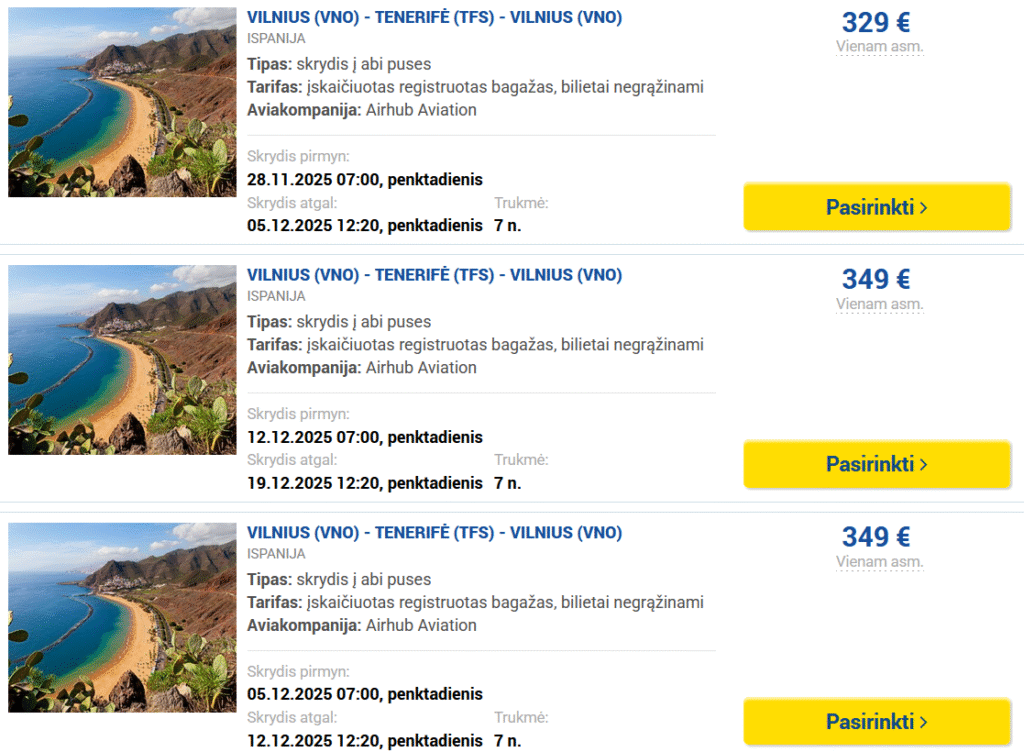Click Airhub Aviation in the flight departing 05.12.2025
The width and height of the screenshot is (1024, 752).
[x=421, y=625]
